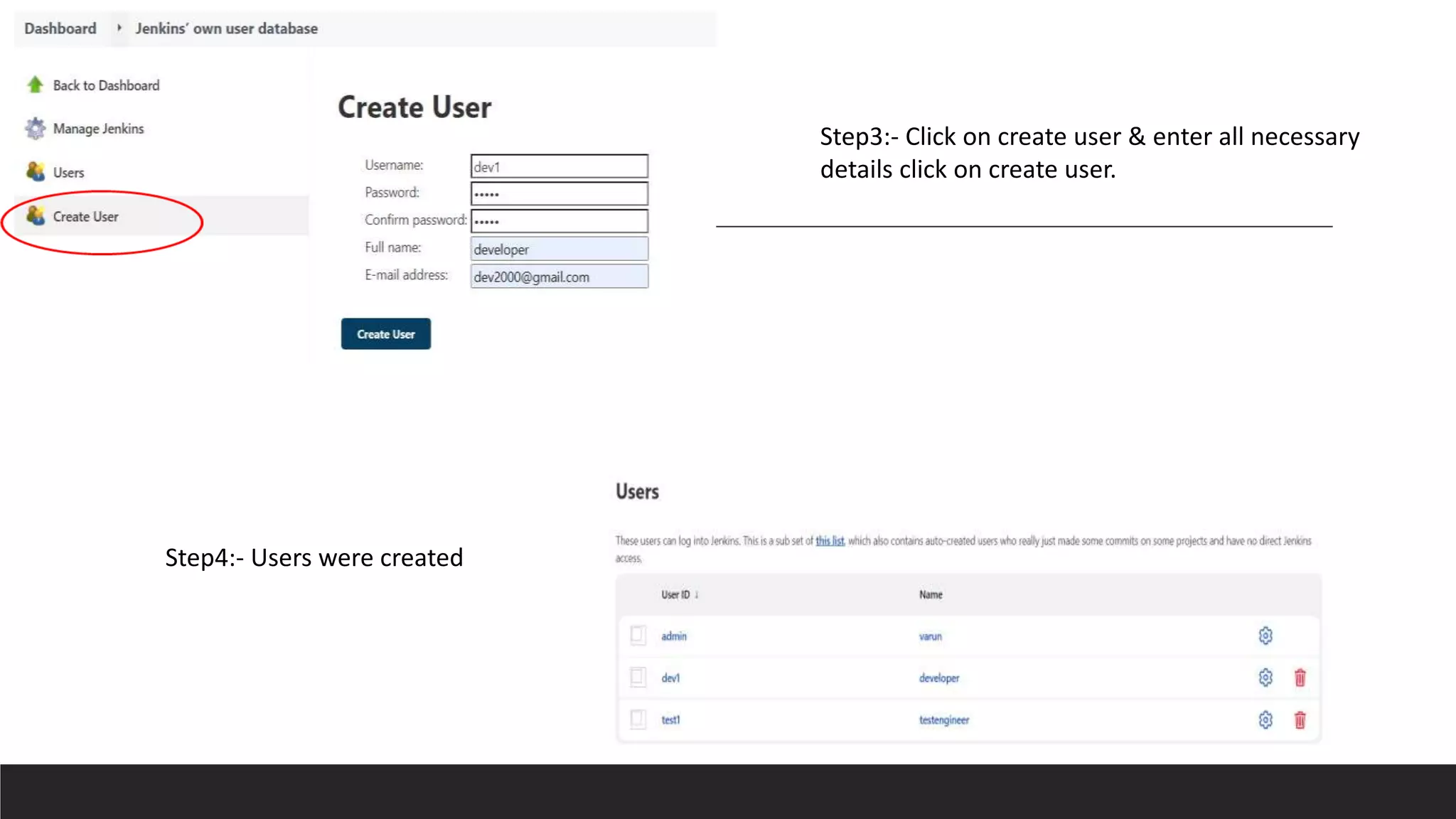
Task: Open Manage Jenkins from sidebar
Action: (98, 129)
